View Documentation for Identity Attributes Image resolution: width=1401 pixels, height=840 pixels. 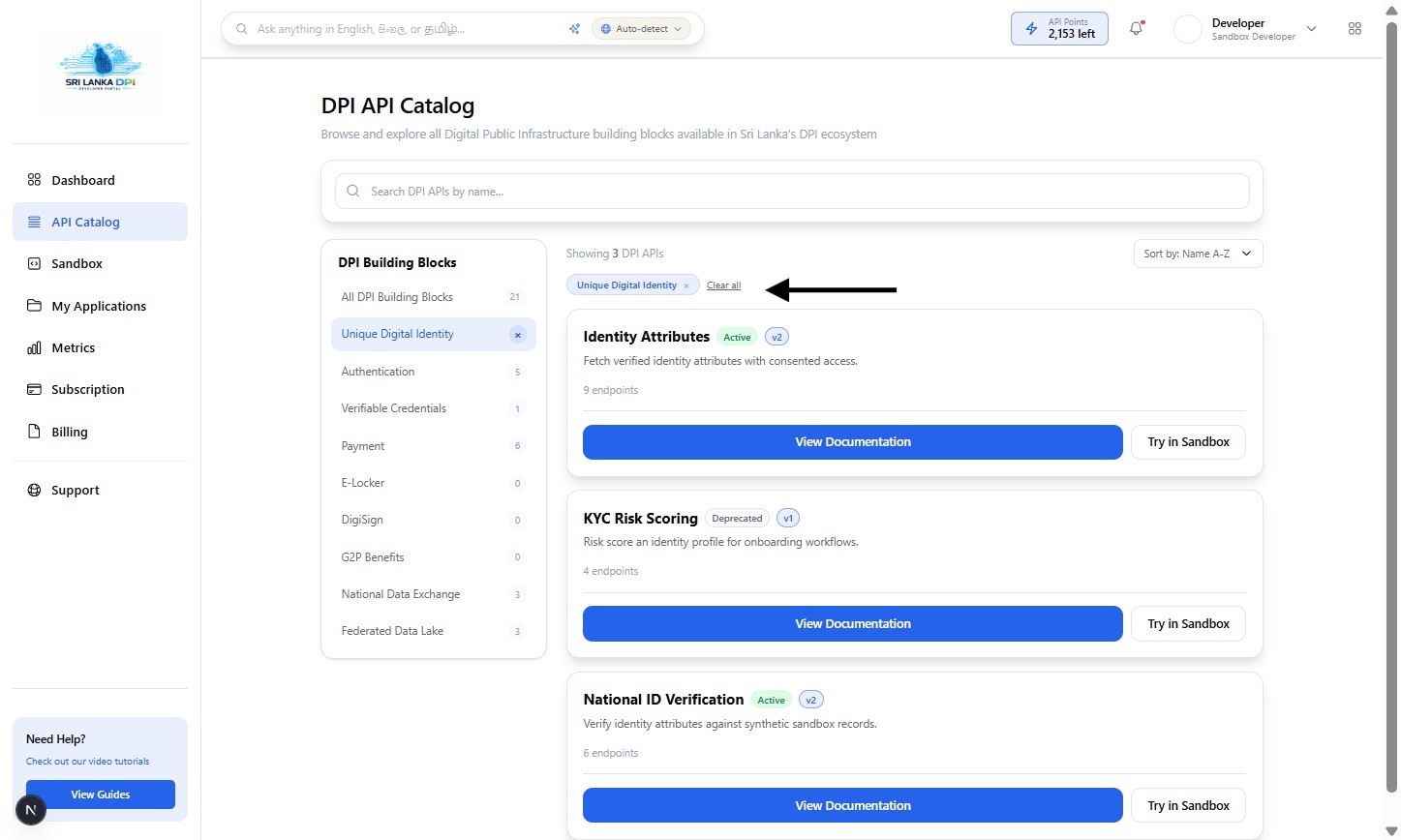(x=853, y=442)
